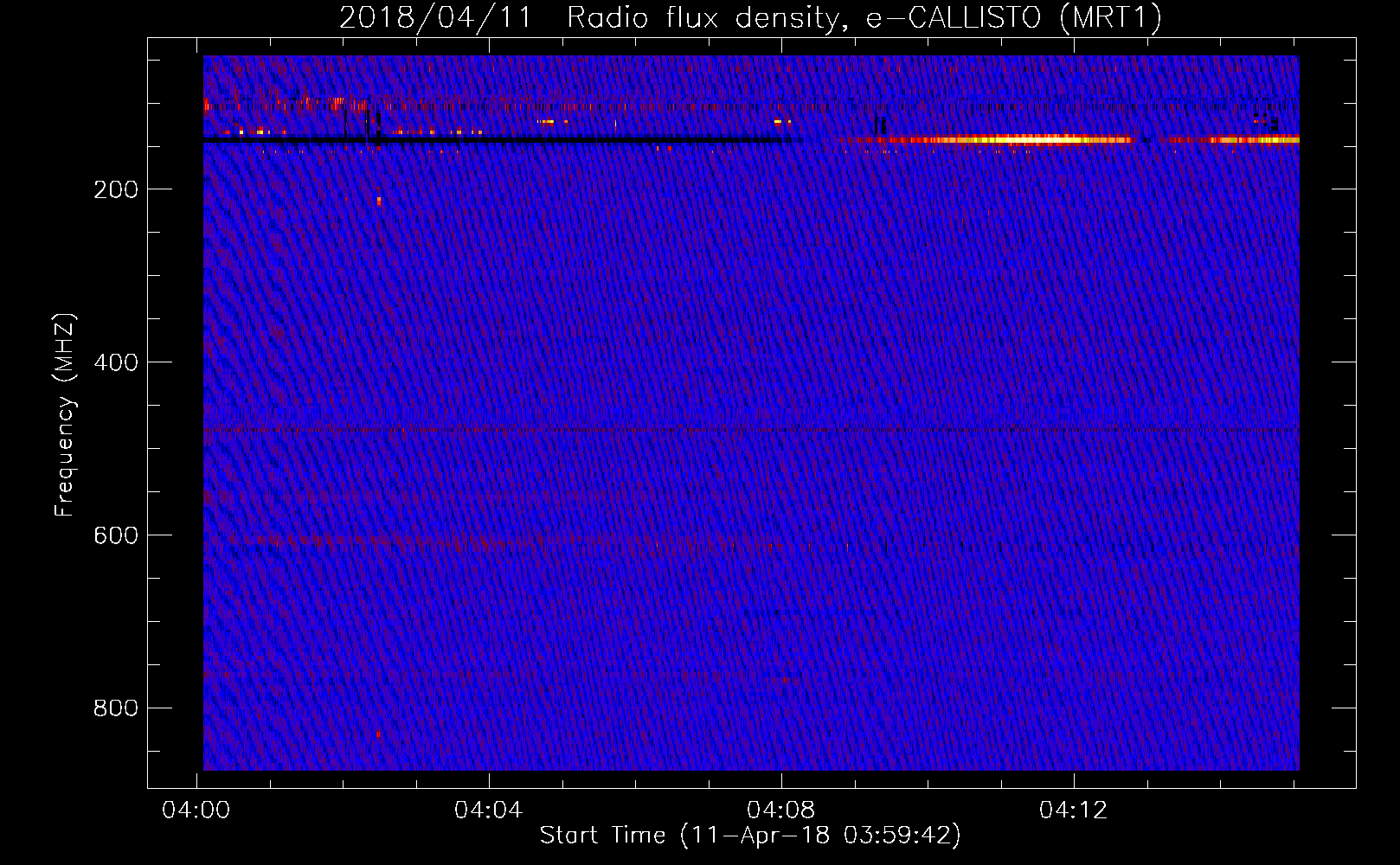1400x865 pixels.
Task: Click the 04:04 time tick label
Action: (x=489, y=811)
